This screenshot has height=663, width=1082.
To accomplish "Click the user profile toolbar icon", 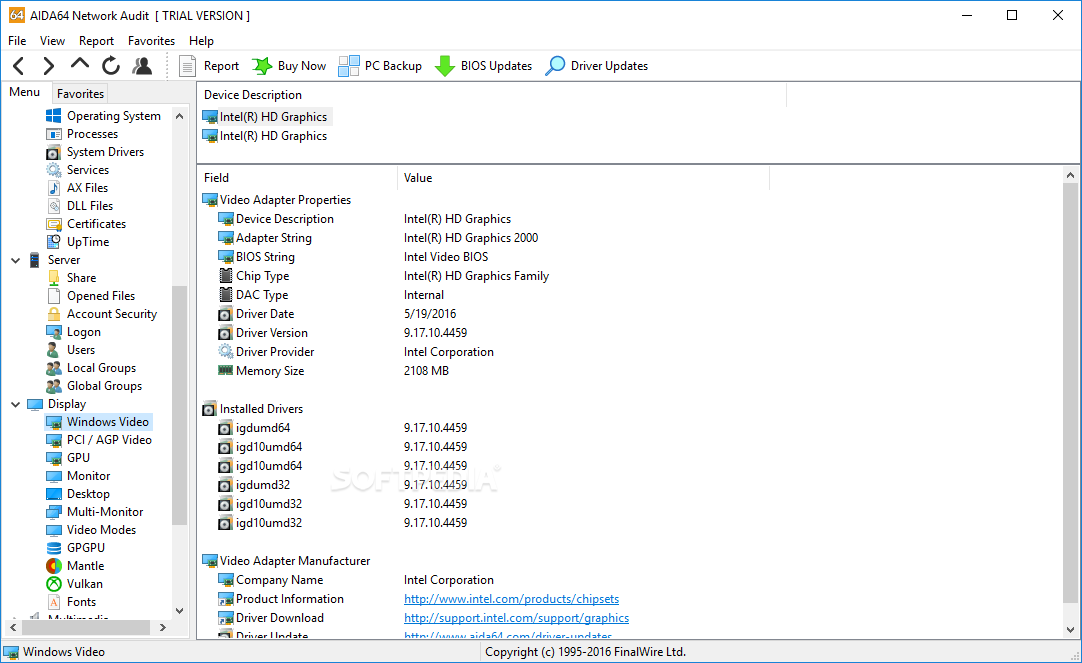I will pos(142,66).
